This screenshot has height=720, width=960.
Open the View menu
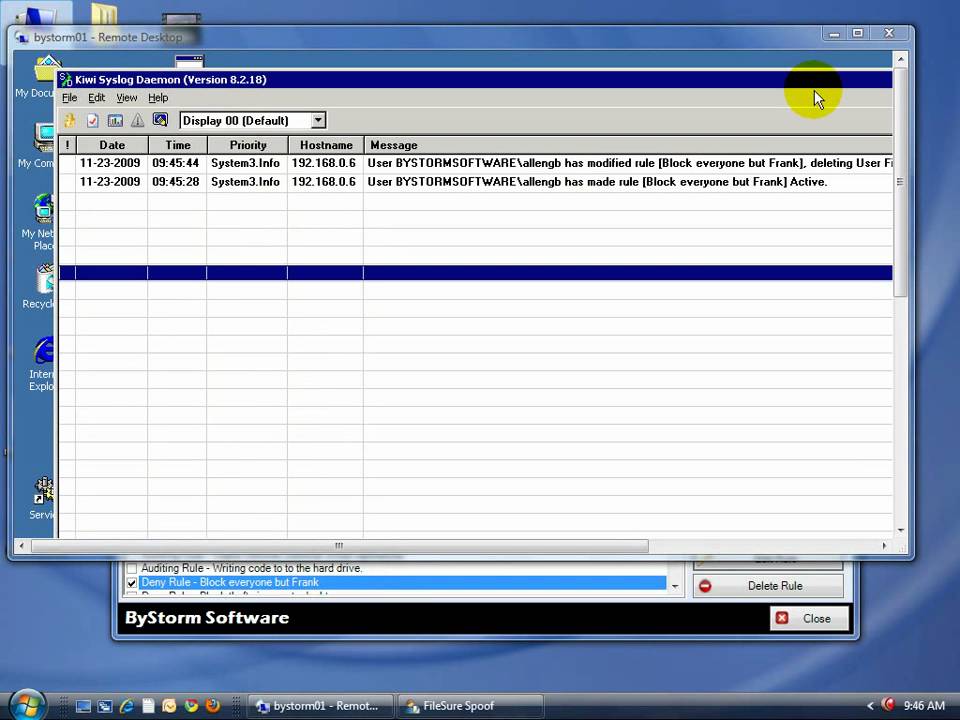pyautogui.click(x=127, y=98)
